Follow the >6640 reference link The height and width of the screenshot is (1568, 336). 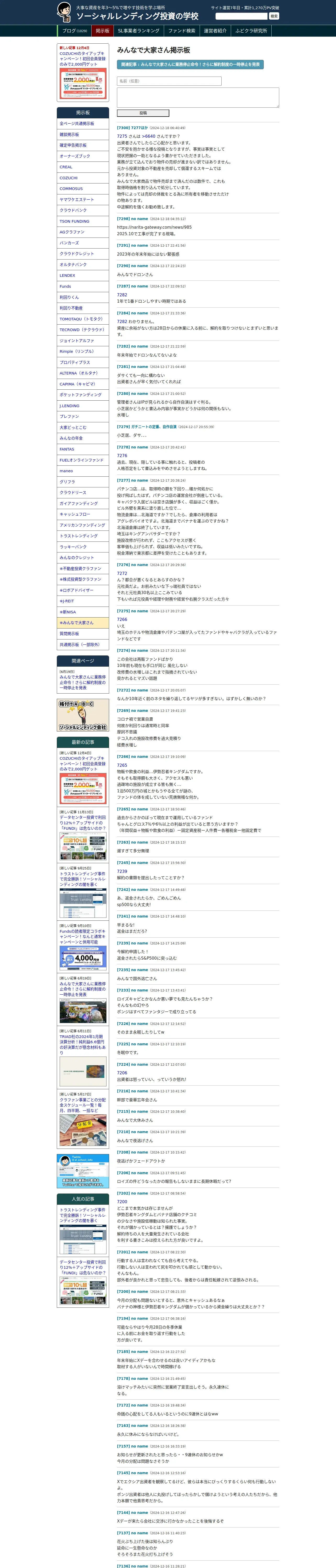pyautogui.click(x=149, y=136)
